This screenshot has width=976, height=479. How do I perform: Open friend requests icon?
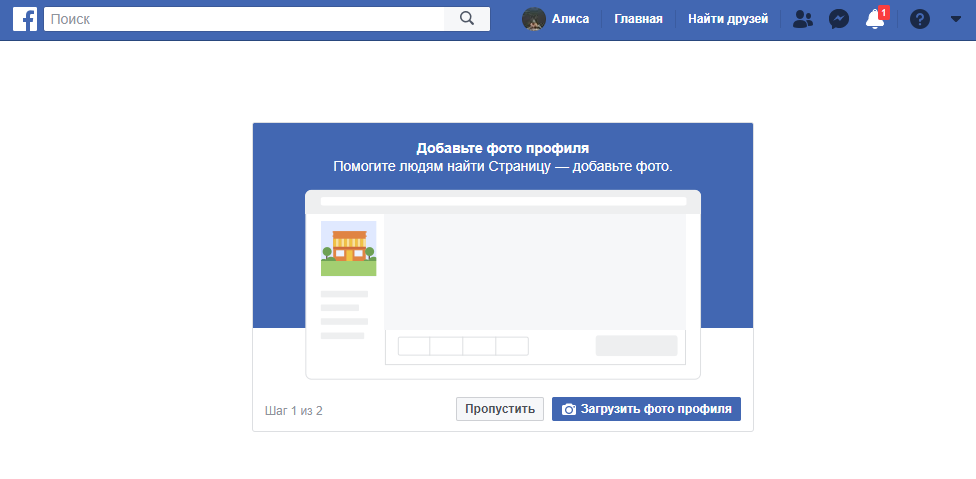(x=803, y=19)
